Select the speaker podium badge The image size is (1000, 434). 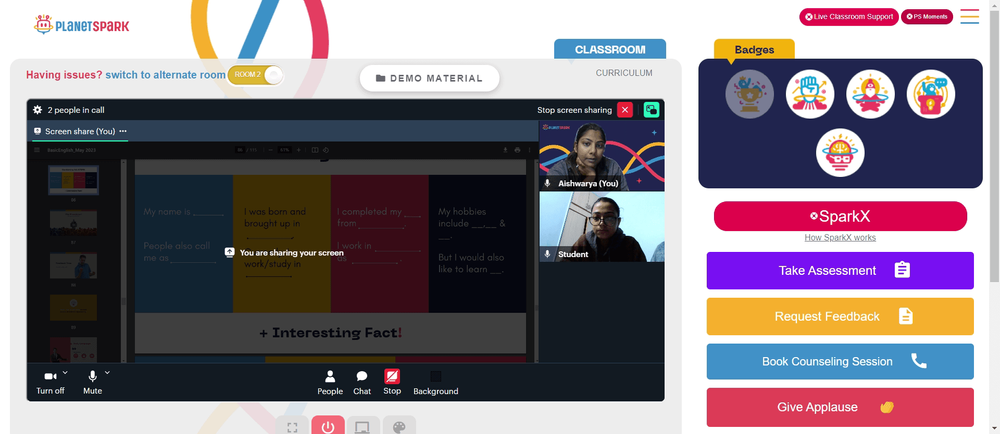(930, 94)
